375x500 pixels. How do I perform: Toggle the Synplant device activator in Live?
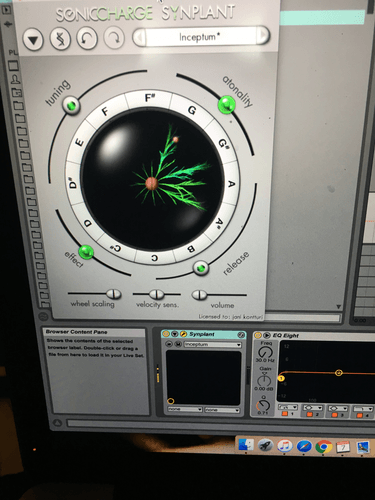click(166, 334)
